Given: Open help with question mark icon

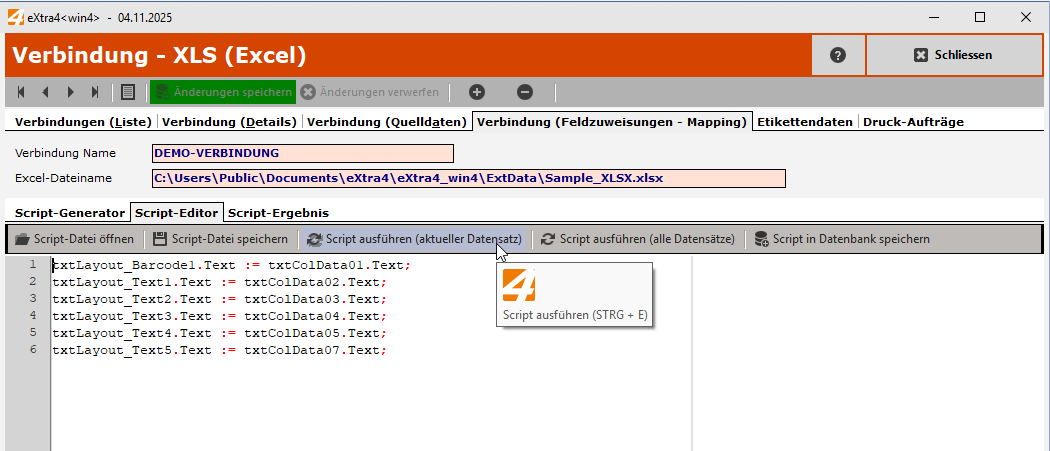Looking at the screenshot, I should pos(838,55).
